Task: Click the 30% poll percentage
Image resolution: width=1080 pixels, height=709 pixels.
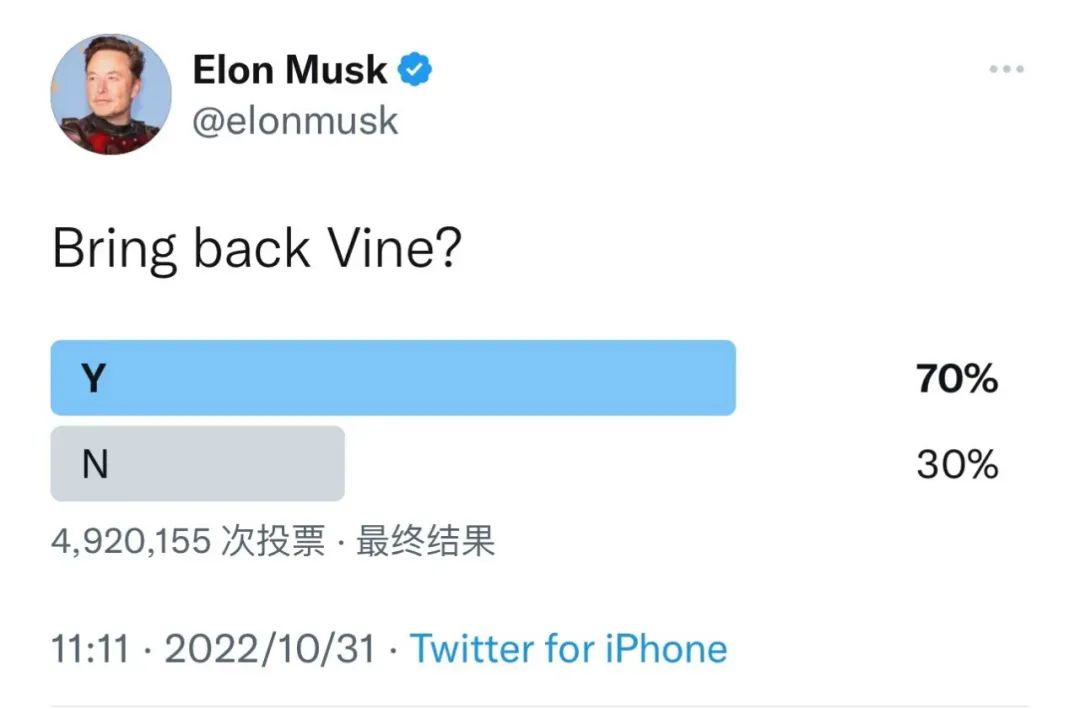Action: tap(956, 465)
